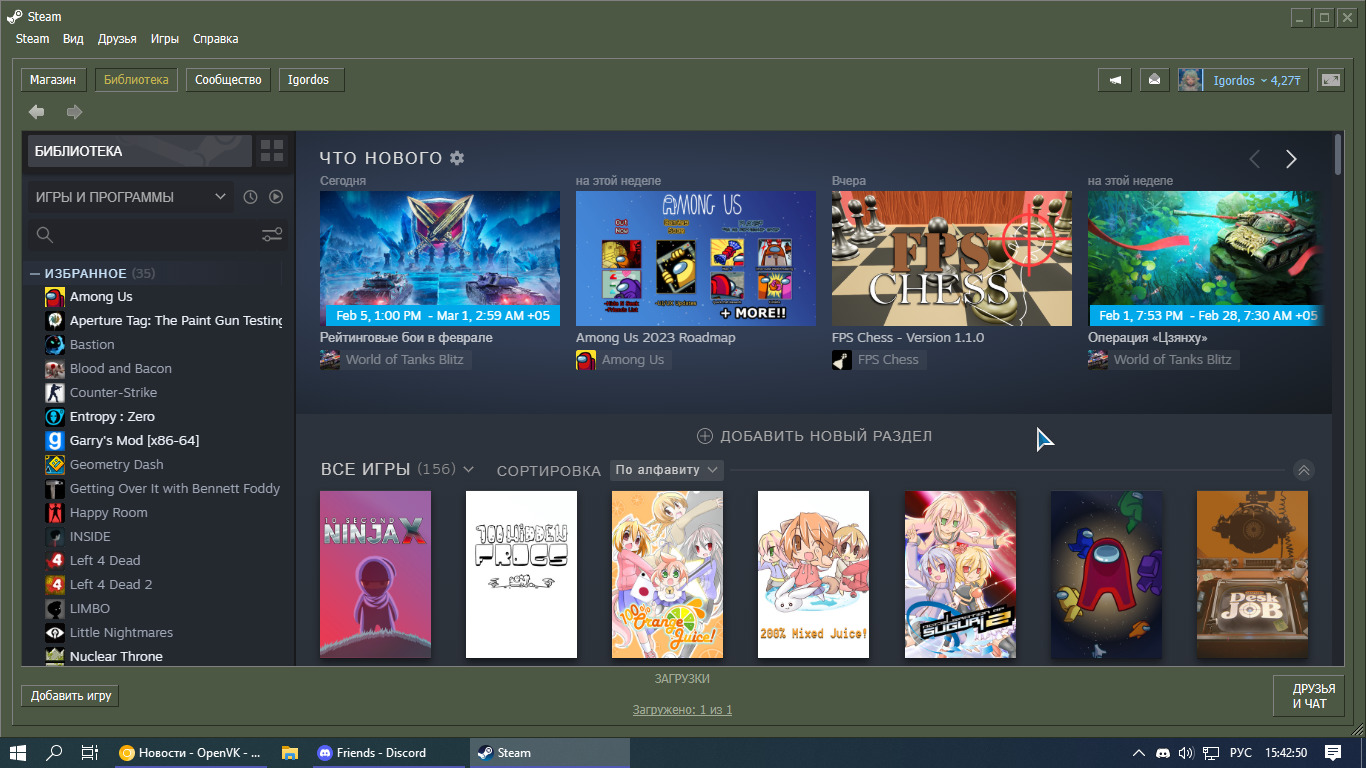Click the Добавить игру button

(70, 695)
